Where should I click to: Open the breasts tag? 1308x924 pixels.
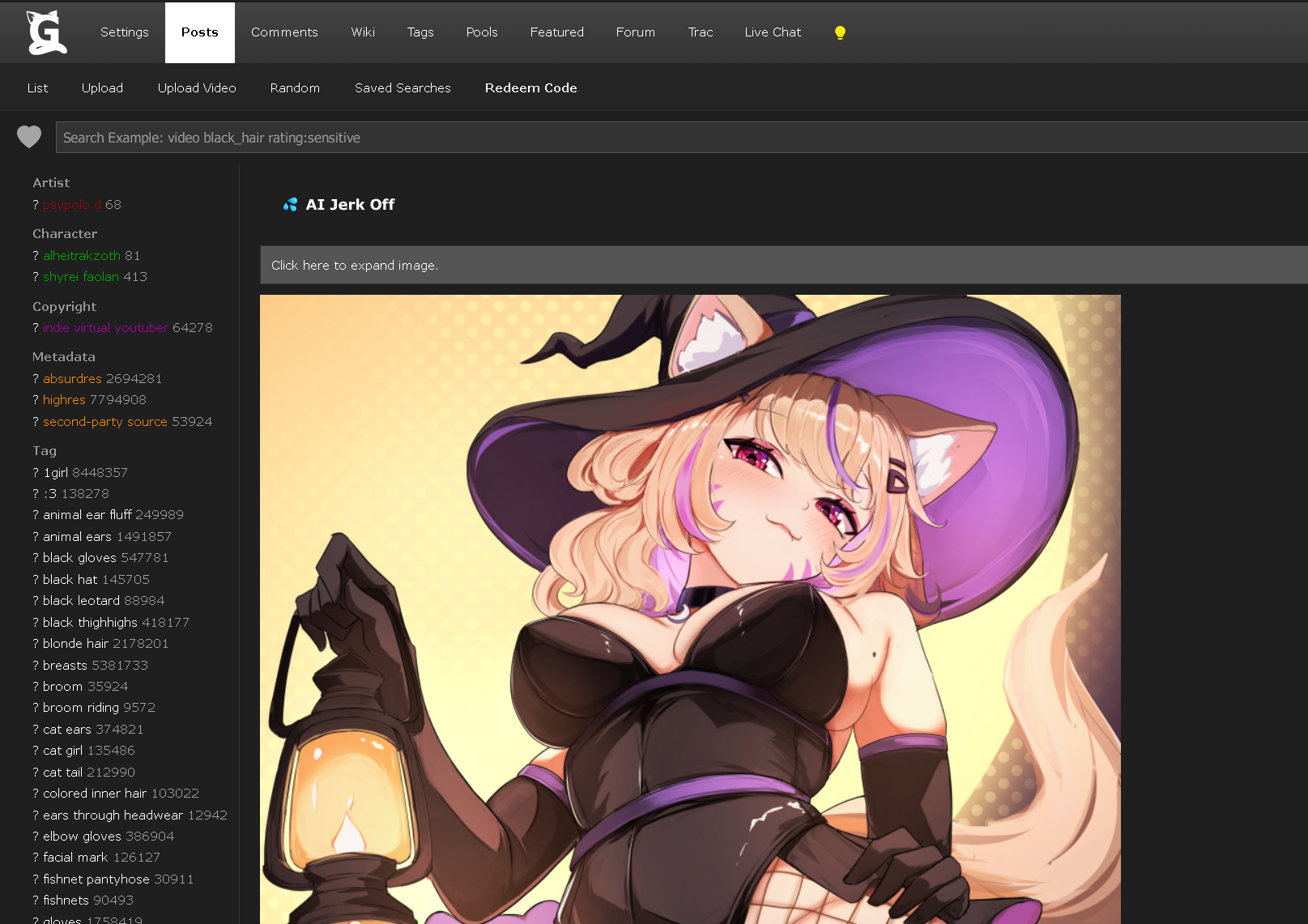[x=65, y=666]
